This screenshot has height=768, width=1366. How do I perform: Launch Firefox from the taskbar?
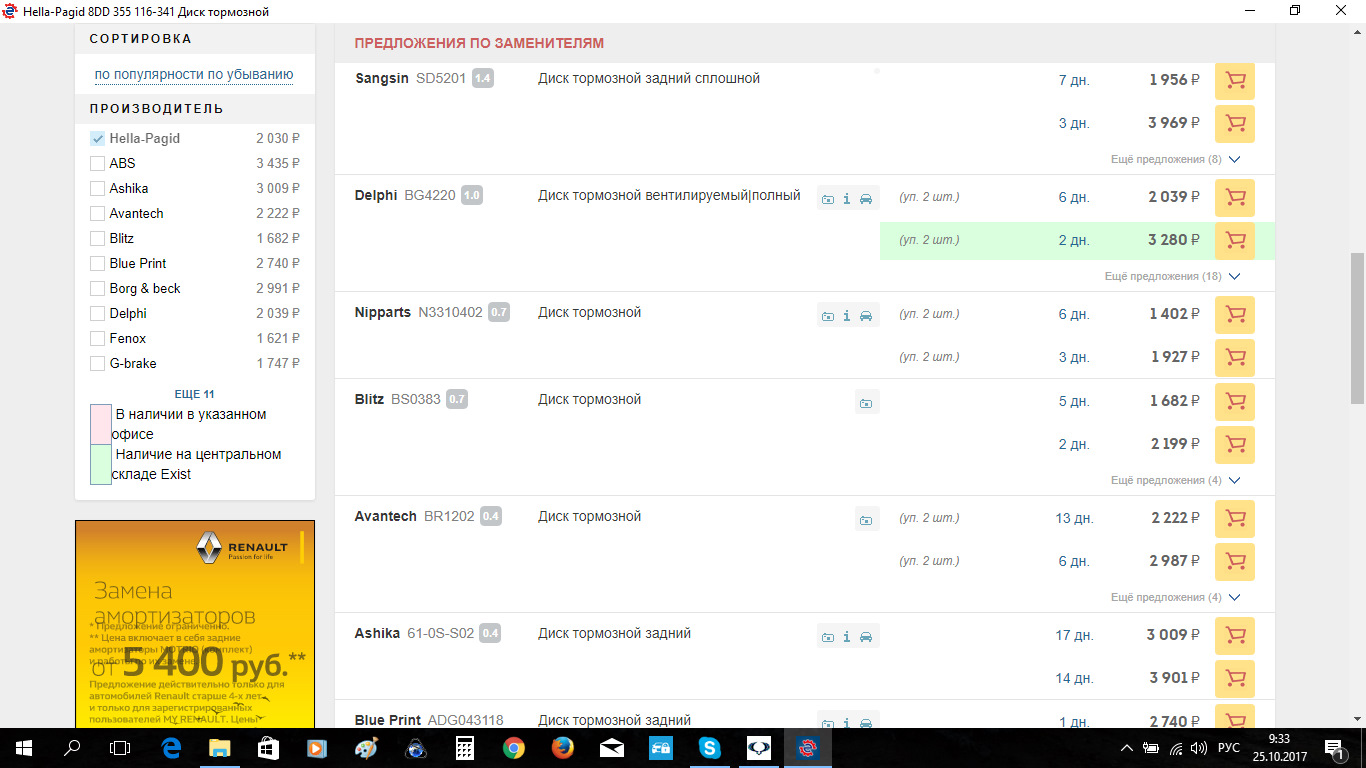563,748
